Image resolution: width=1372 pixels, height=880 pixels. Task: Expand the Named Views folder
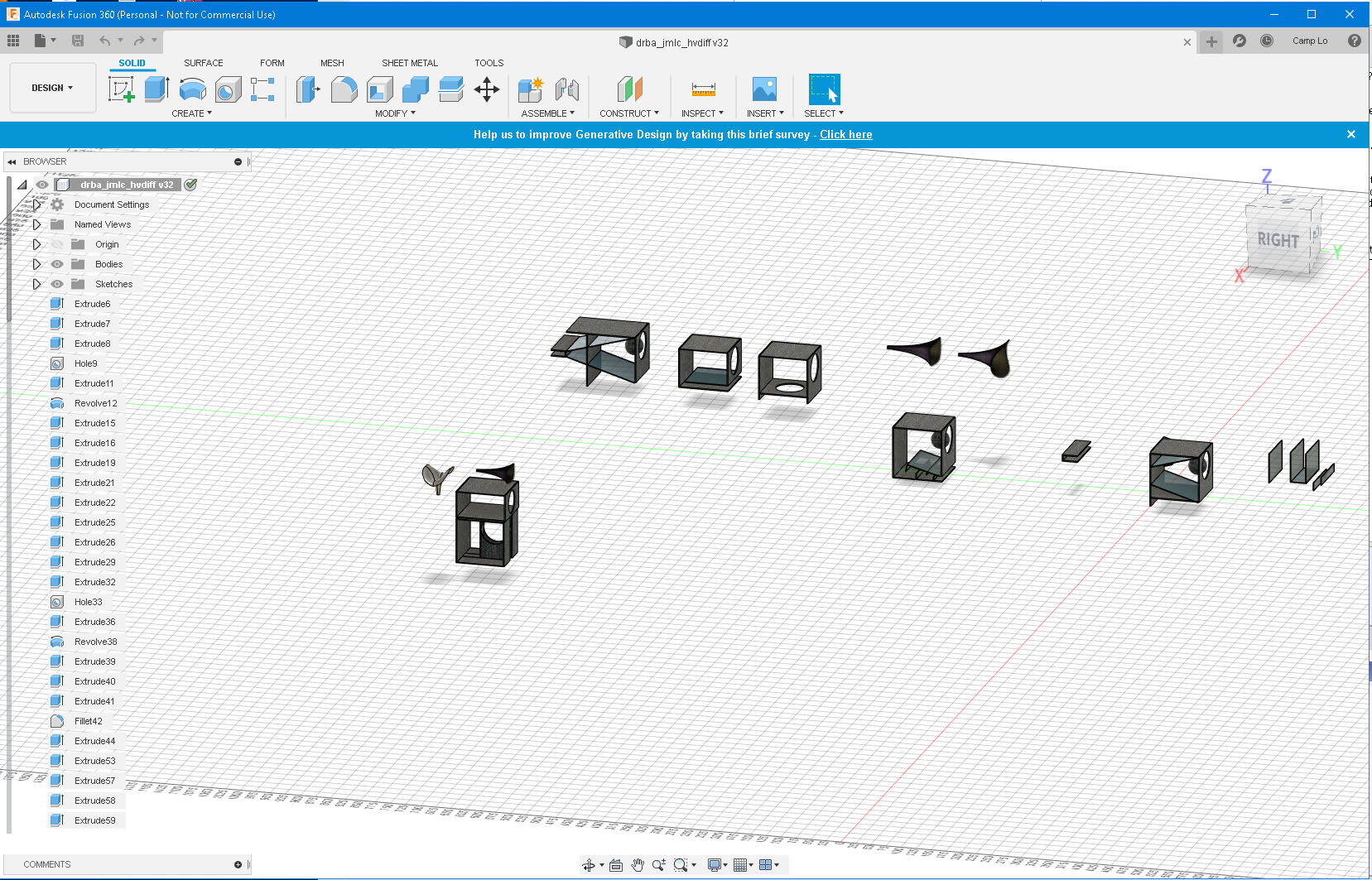tap(36, 224)
